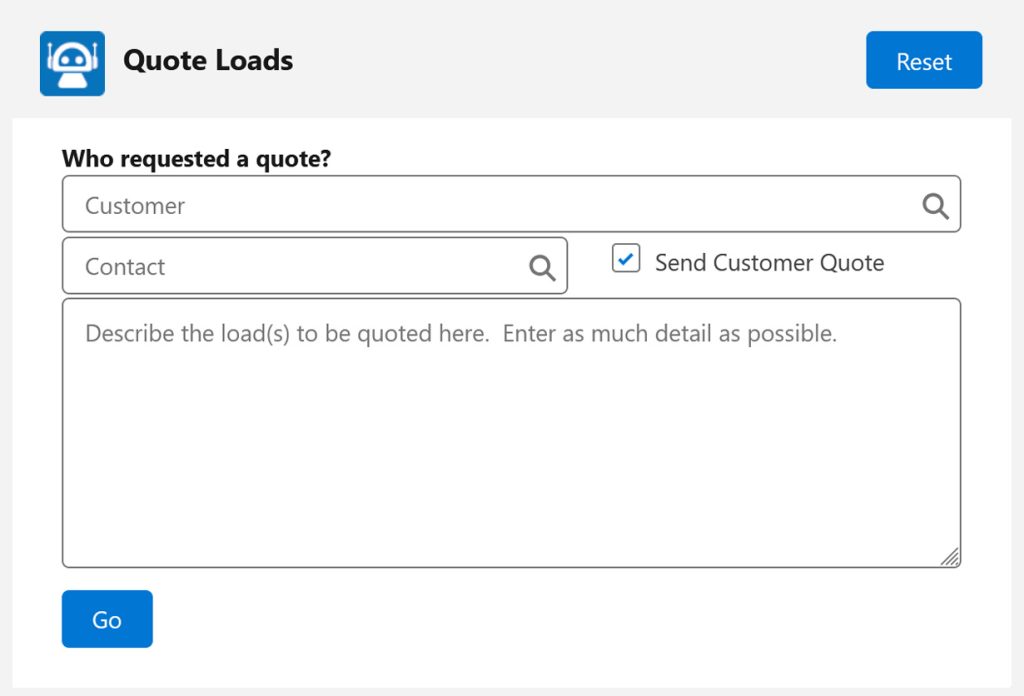Click the Contact placeholder text

[125, 267]
